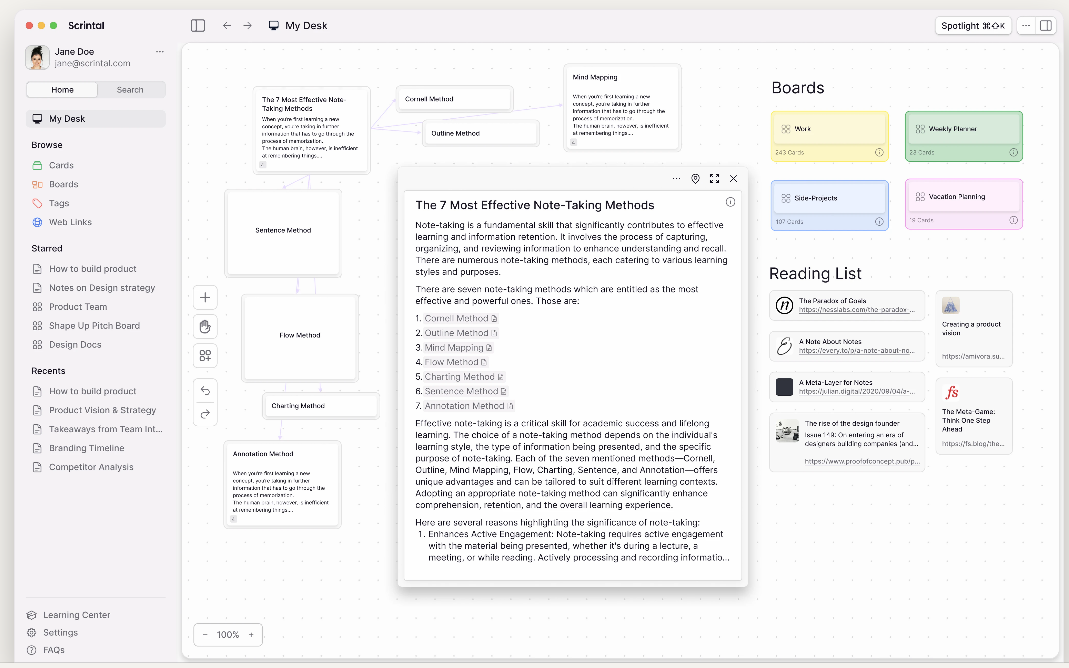The width and height of the screenshot is (1069, 668).
Task: Open the top-right more options menu
Action: point(1026,25)
